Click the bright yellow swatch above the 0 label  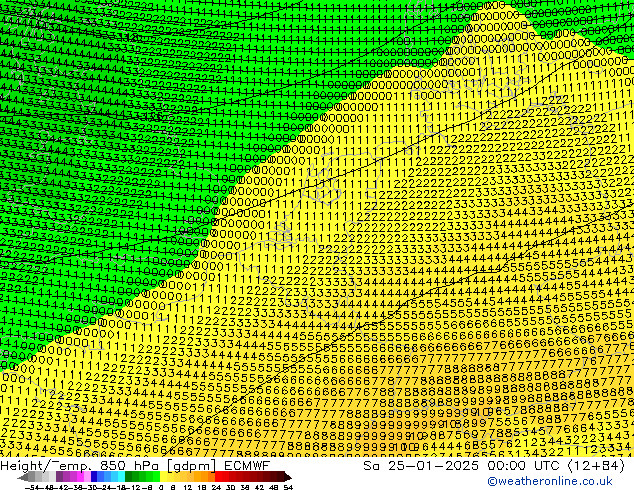pos(163,477)
